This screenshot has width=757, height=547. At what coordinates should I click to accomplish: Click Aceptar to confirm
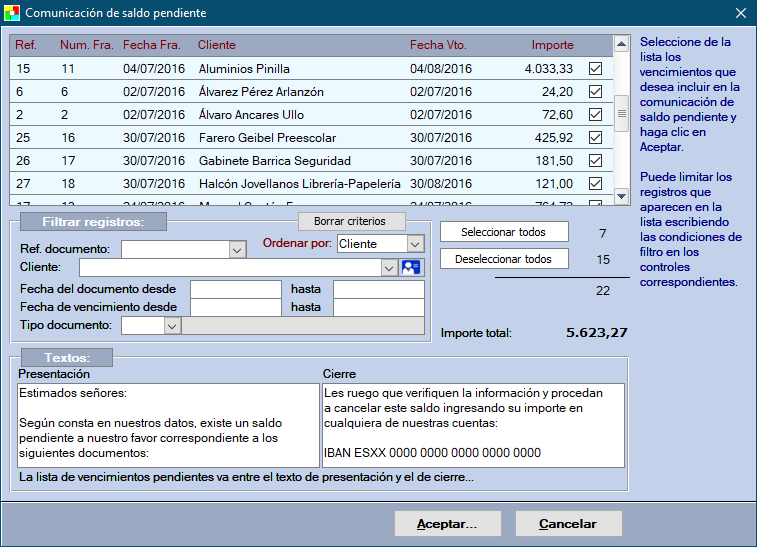pos(446,524)
